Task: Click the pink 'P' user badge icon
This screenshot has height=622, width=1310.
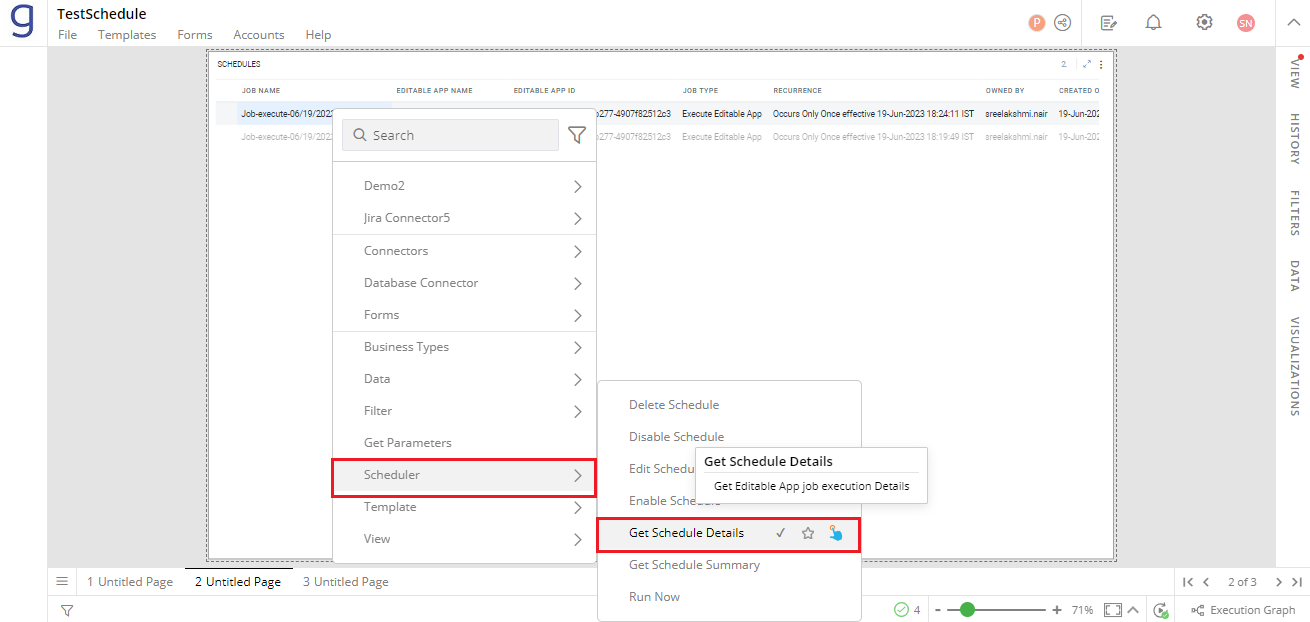Action: pyautogui.click(x=1037, y=22)
